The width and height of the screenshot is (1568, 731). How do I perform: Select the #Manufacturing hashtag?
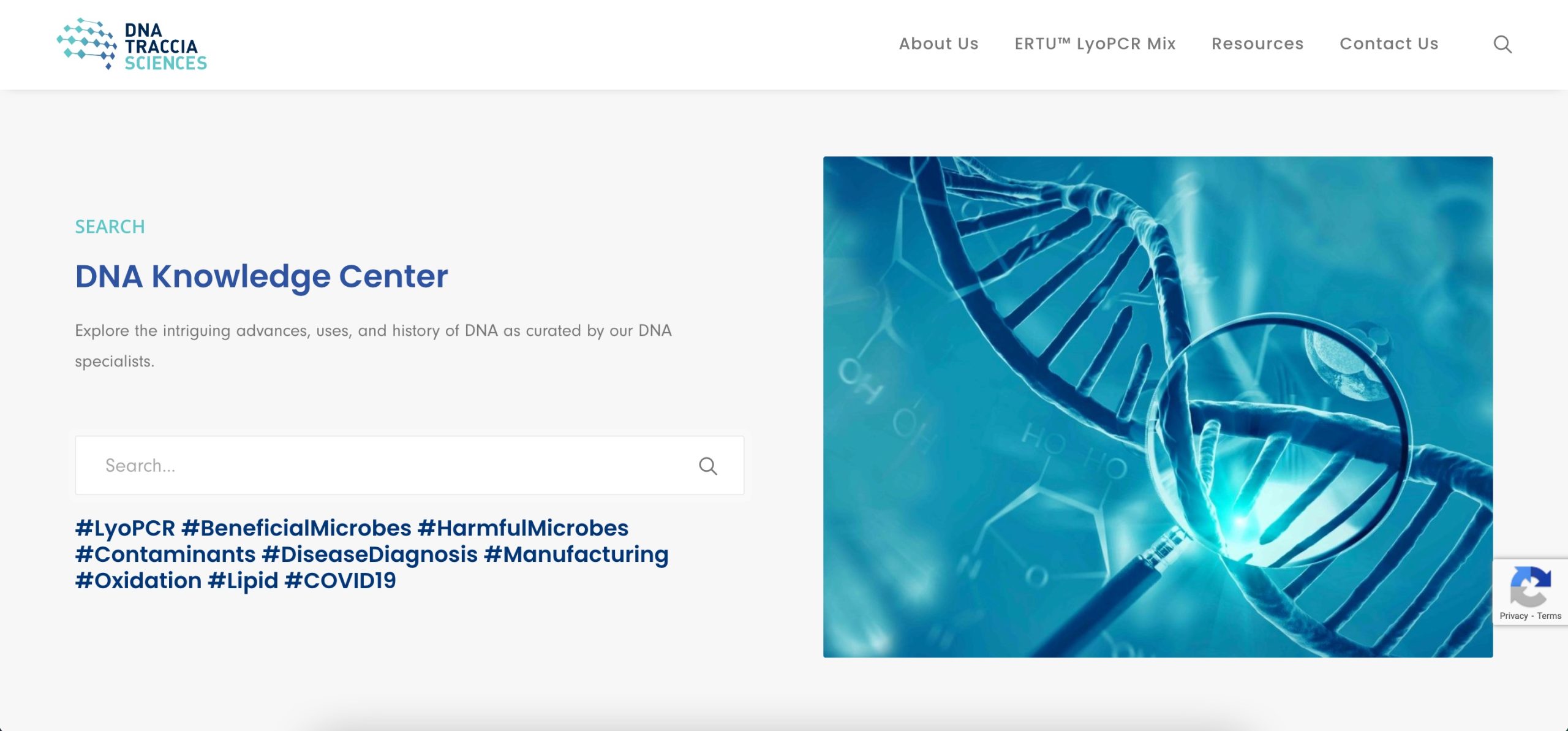point(576,555)
